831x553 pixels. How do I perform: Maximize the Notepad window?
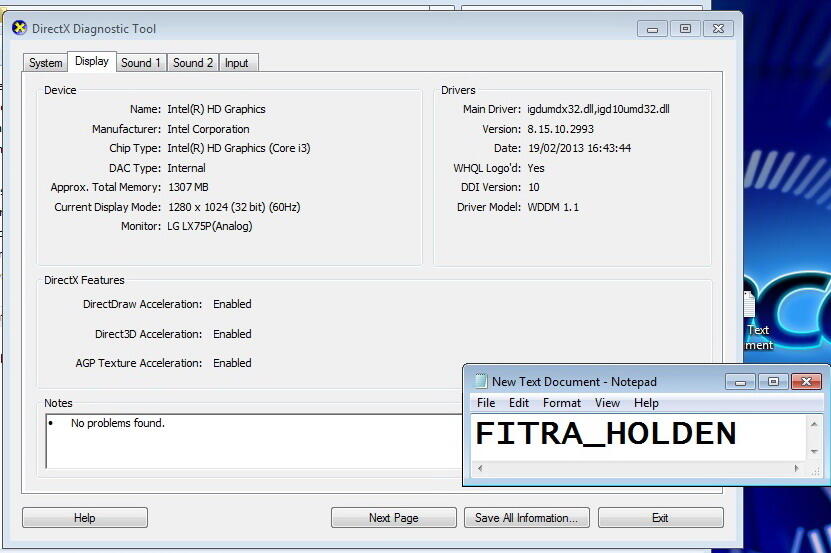point(773,382)
